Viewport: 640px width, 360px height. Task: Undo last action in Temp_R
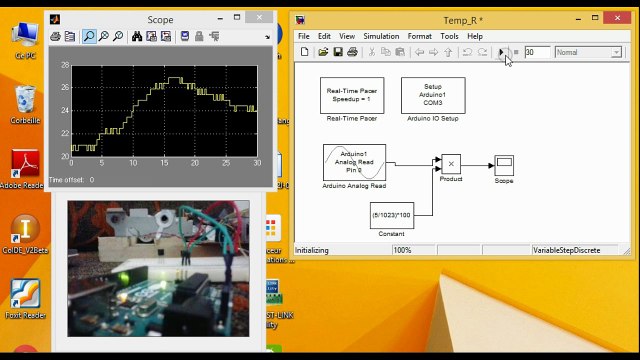click(467, 52)
